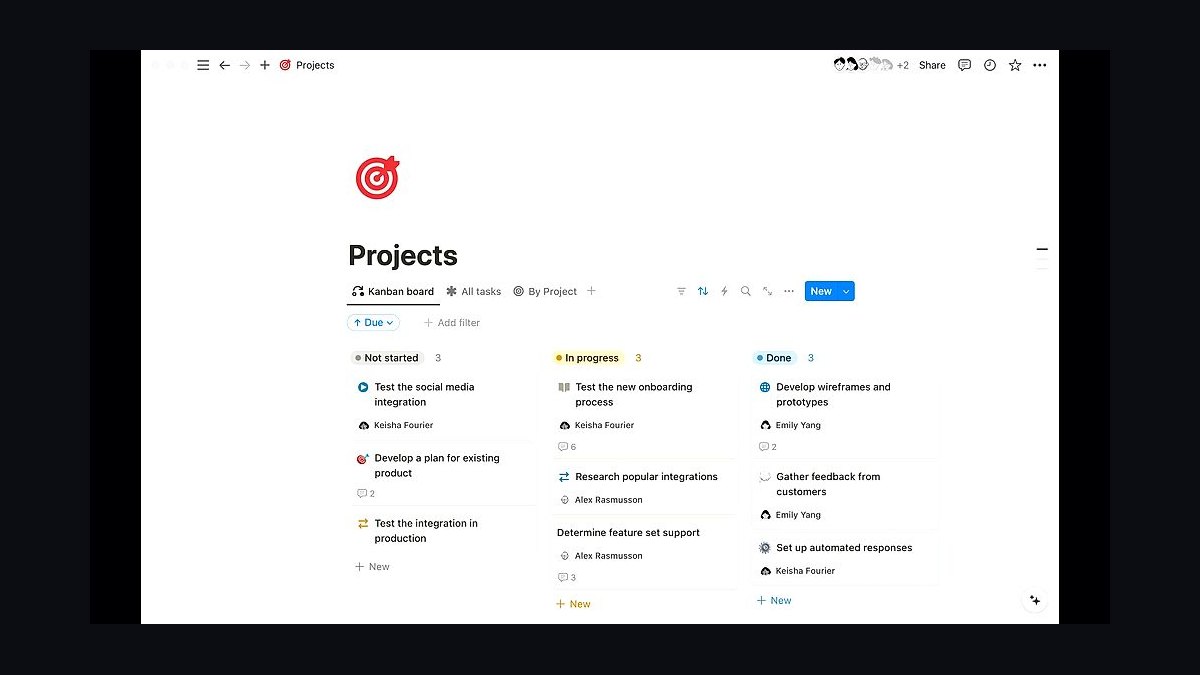Open the filter icon in database toolbar

pyautogui.click(x=681, y=291)
